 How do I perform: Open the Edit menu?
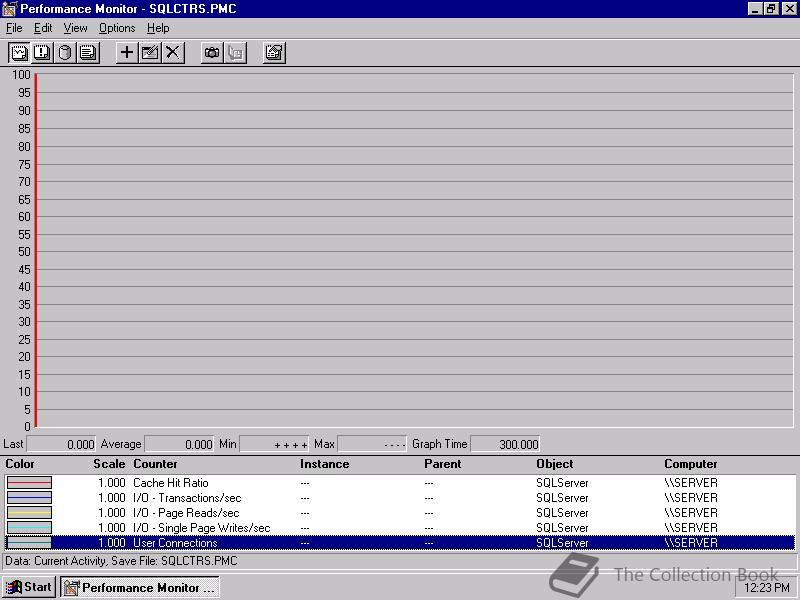(43, 28)
